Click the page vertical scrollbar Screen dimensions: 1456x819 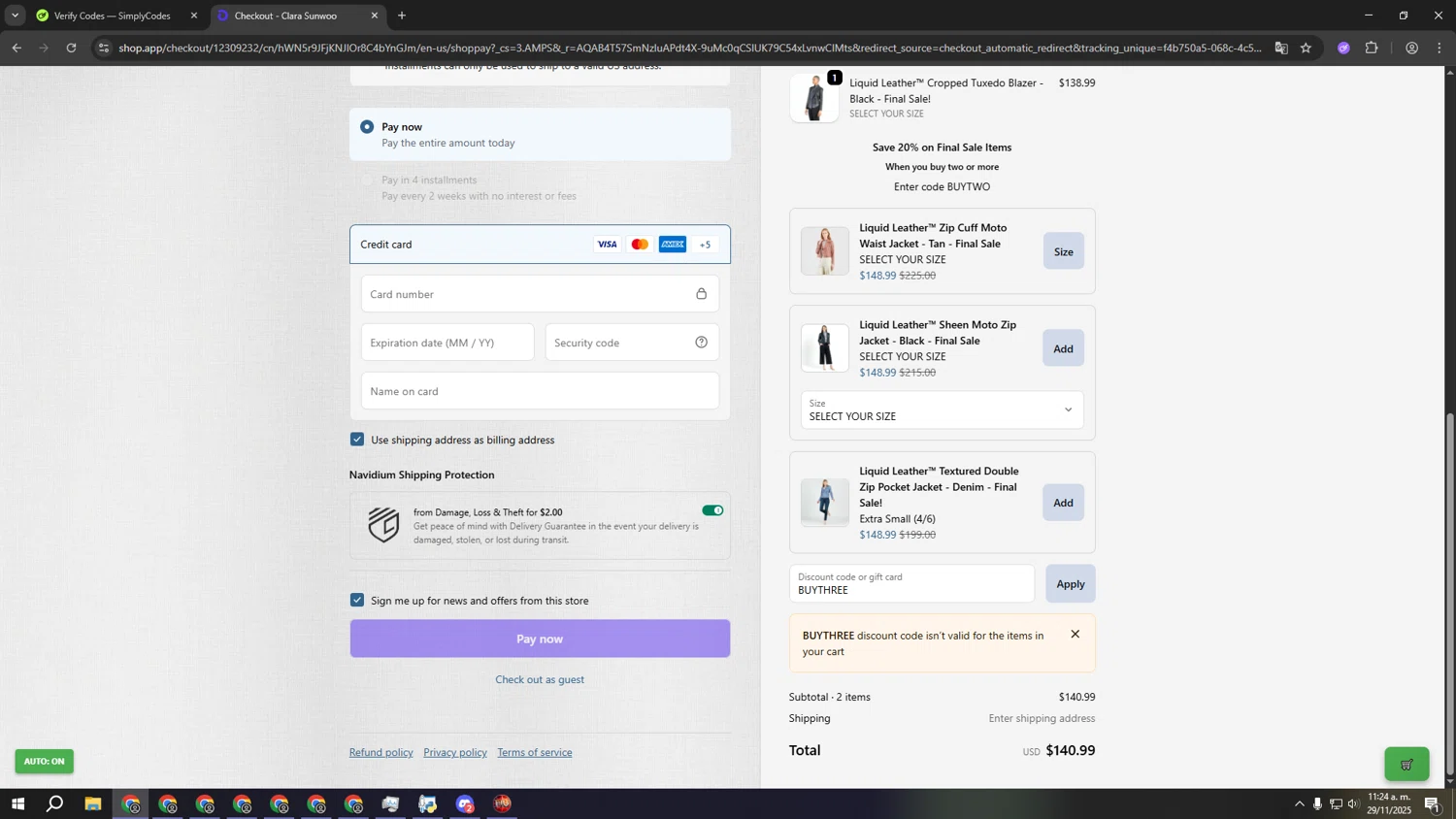[1450, 592]
